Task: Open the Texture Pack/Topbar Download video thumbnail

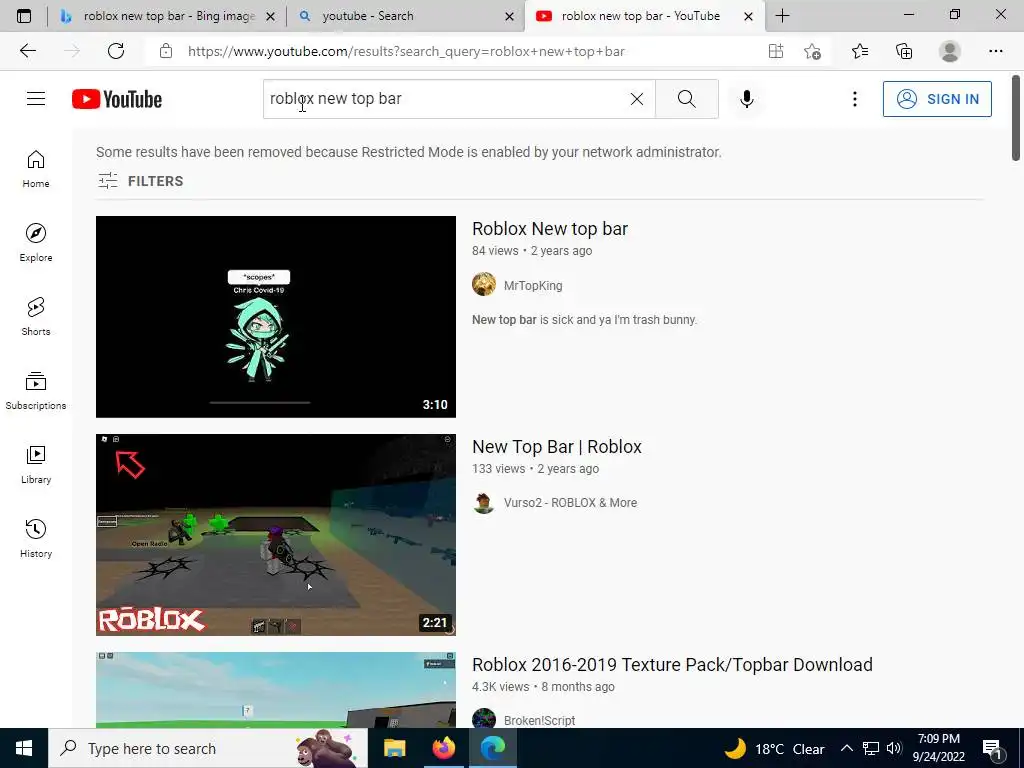Action: point(276,690)
